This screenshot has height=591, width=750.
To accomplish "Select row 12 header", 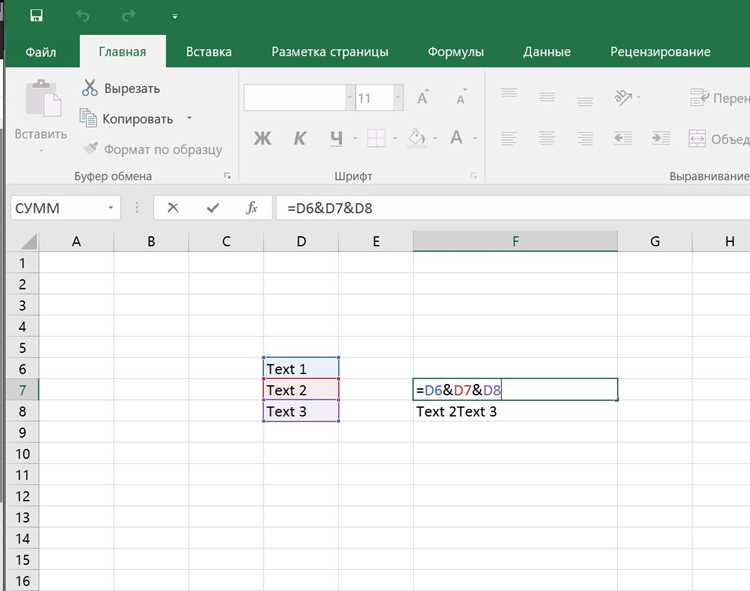I will (22, 496).
